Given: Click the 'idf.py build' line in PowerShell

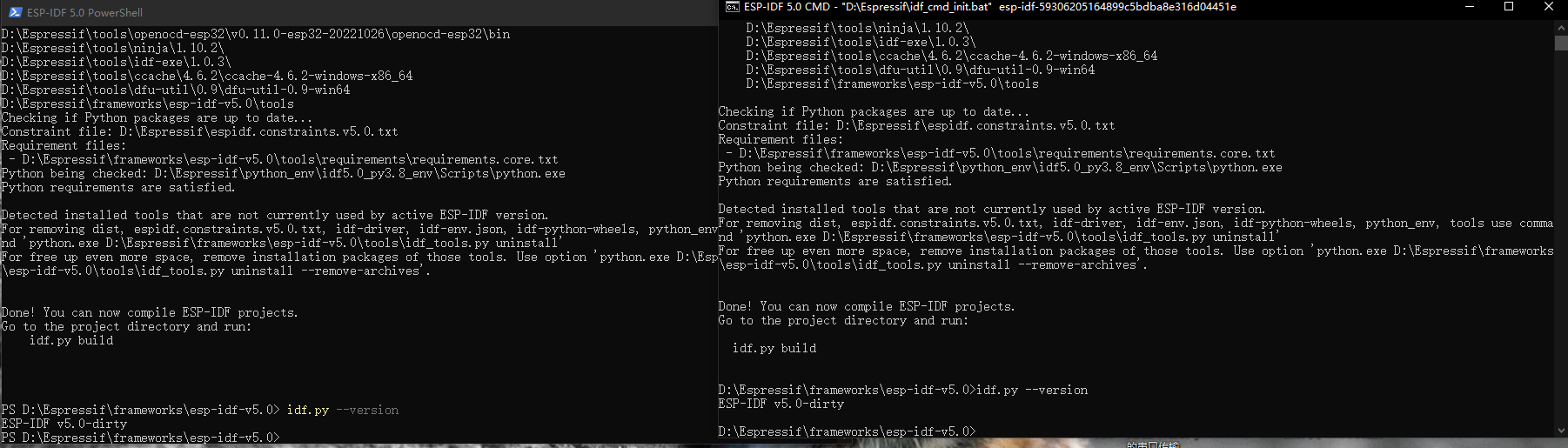Looking at the screenshot, I should 71,340.
